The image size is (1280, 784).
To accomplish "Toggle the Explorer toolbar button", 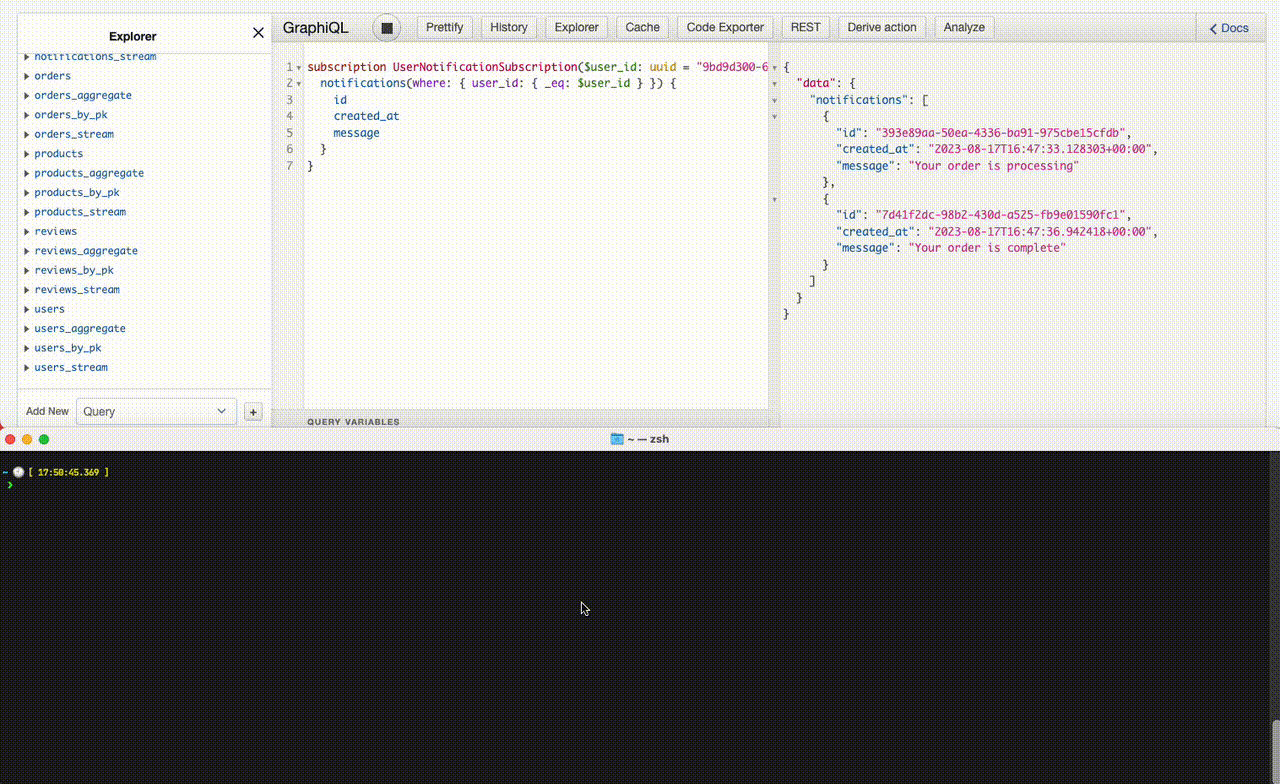I will pos(576,27).
